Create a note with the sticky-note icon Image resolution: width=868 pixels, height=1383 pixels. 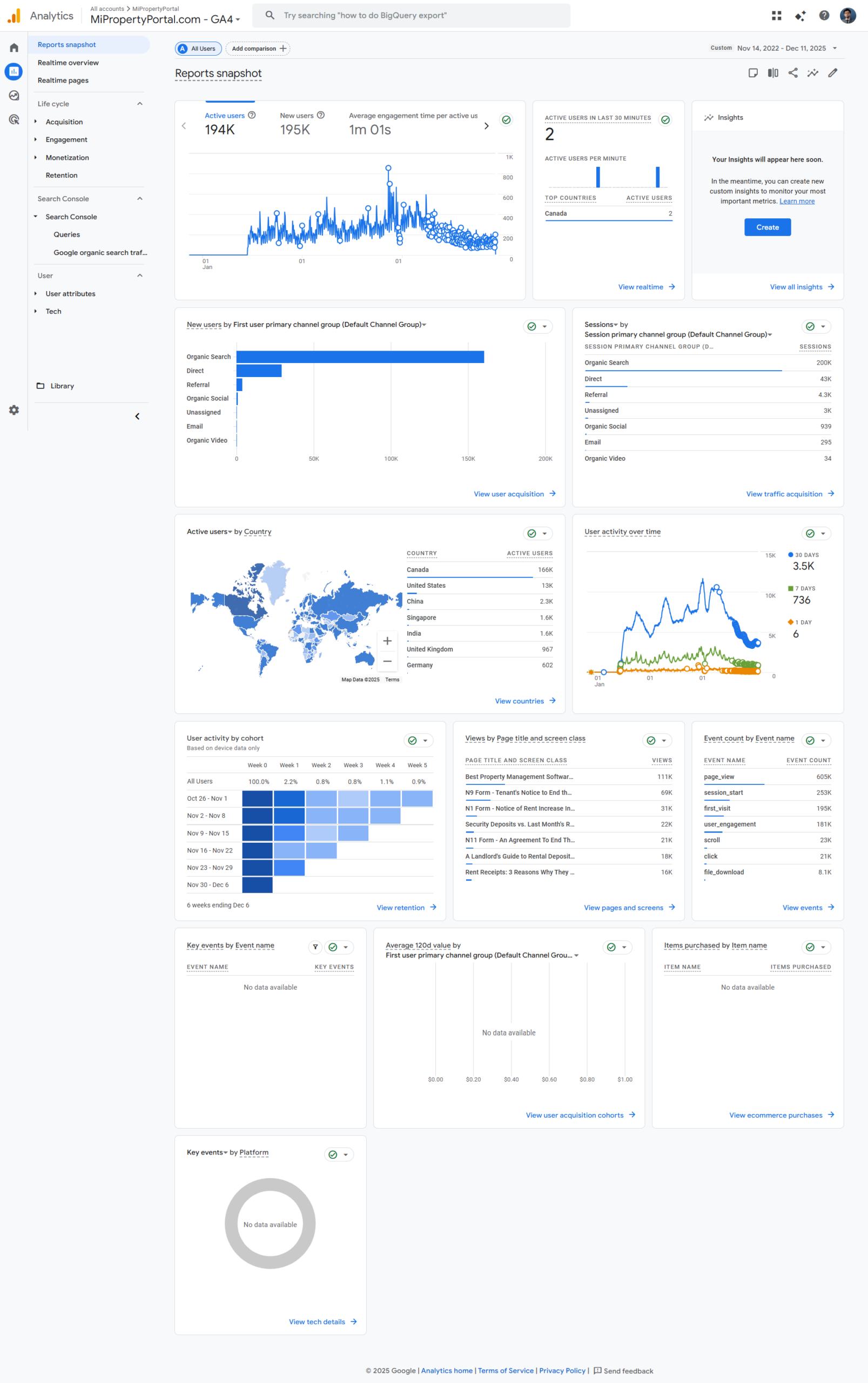[x=753, y=73]
